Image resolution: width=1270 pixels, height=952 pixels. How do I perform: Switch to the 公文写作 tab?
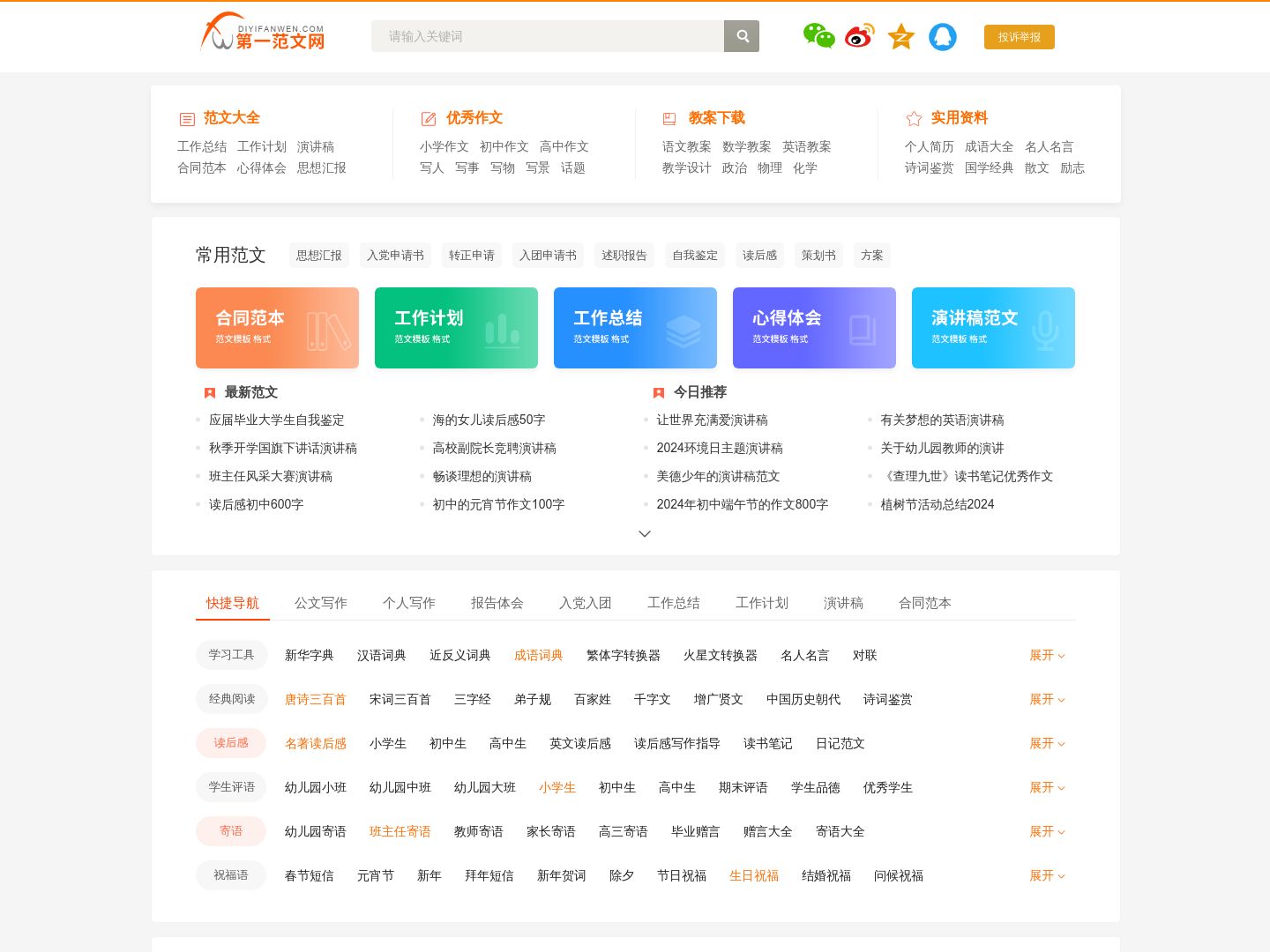pos(321,603)
